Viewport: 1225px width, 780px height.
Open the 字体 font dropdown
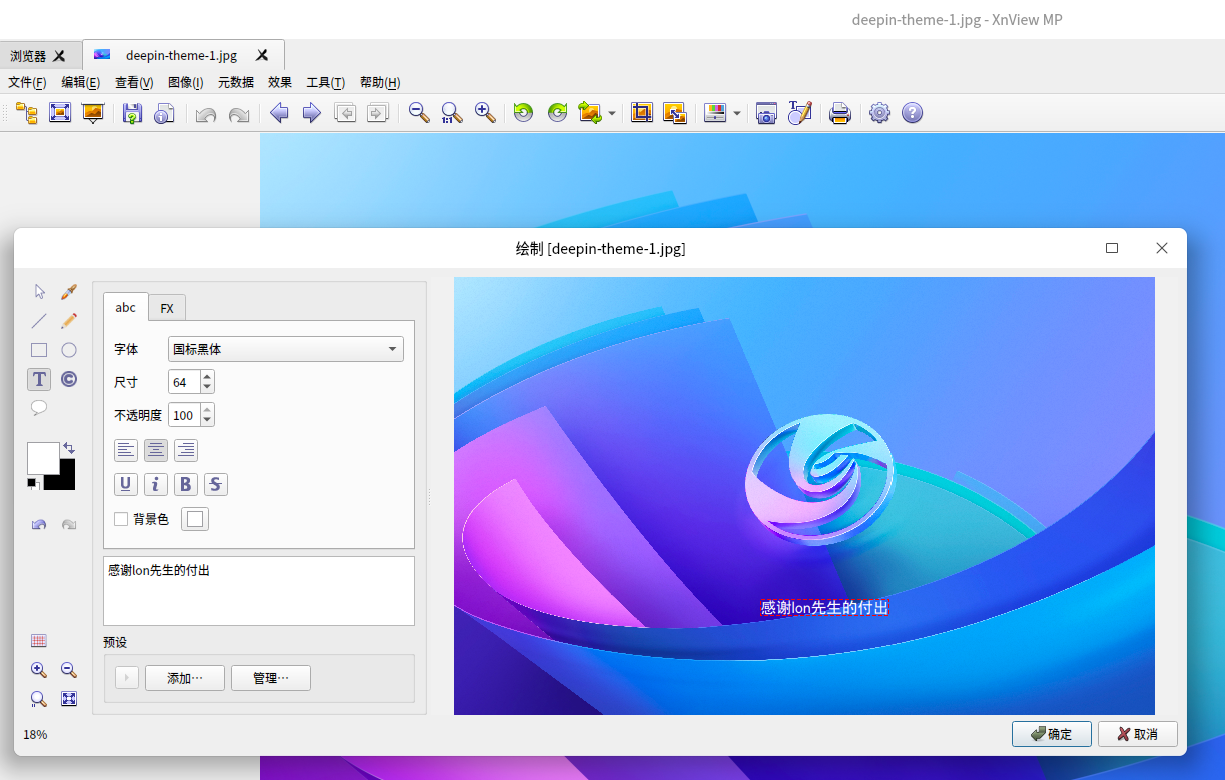(284, 348)
